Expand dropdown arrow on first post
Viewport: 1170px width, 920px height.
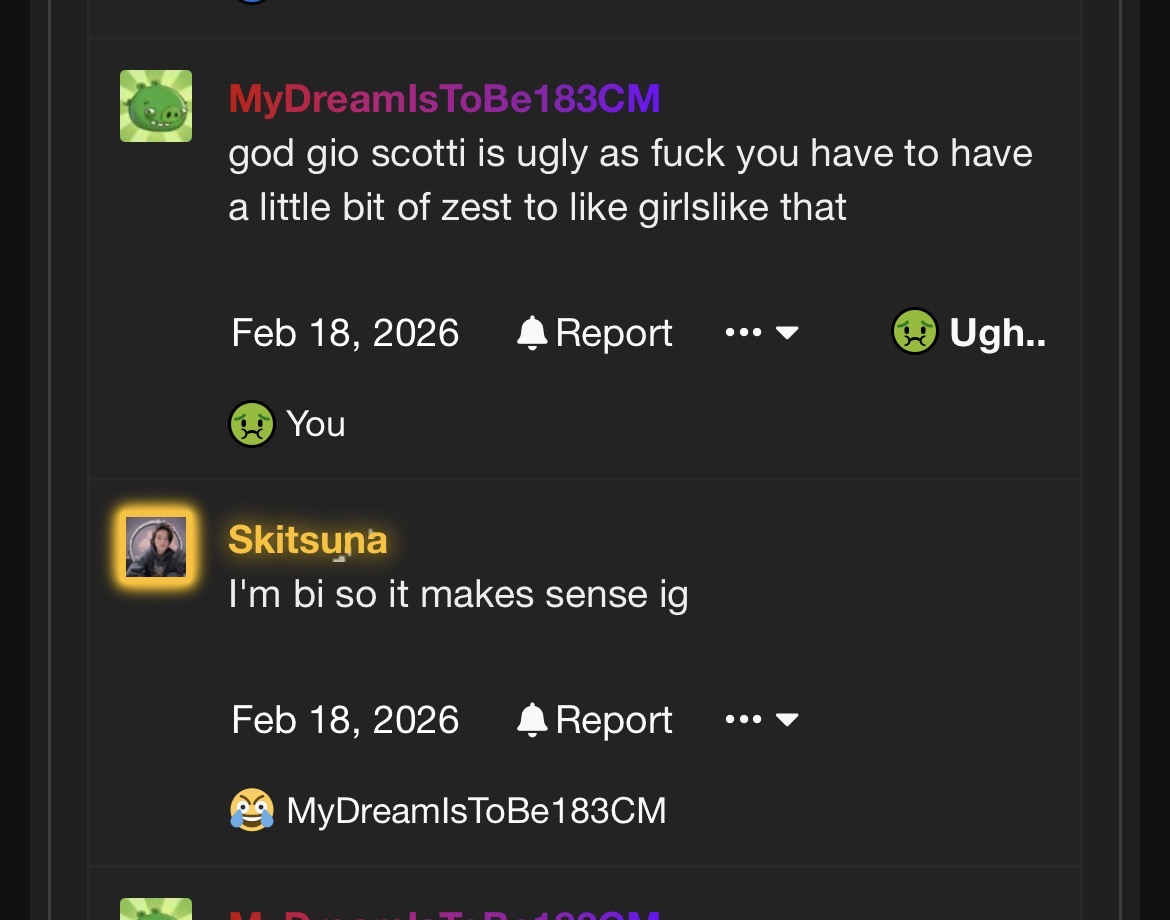787,332
